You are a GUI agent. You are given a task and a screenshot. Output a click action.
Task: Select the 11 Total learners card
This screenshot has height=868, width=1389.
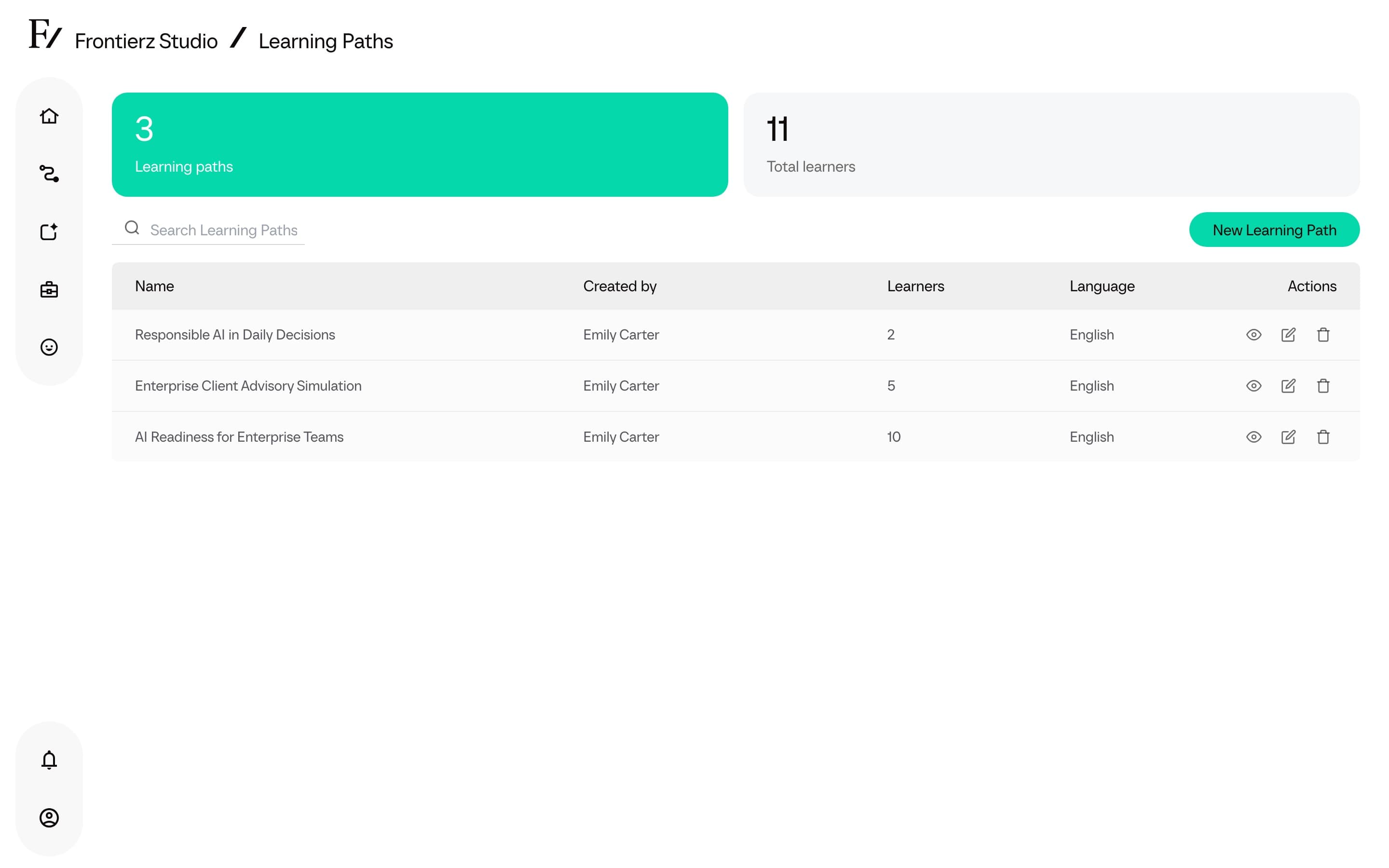click(x=1051, y=145)
